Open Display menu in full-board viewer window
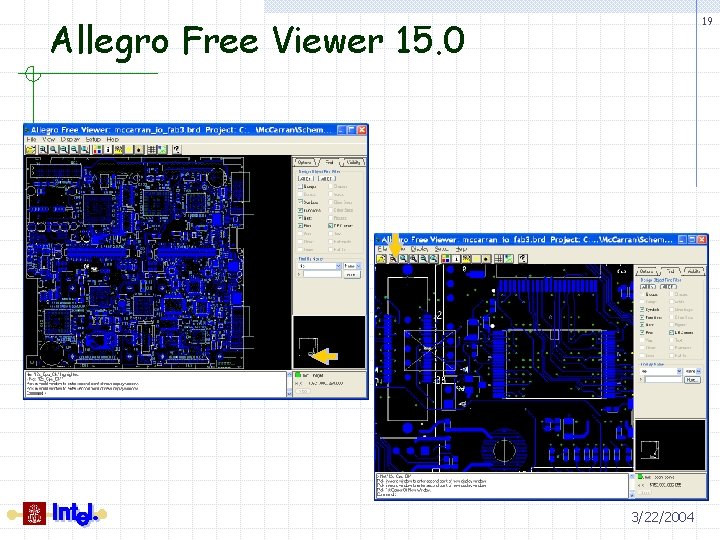Image resolution: width=720 pixels, height=540 pixels. click(x=70, y=139)
